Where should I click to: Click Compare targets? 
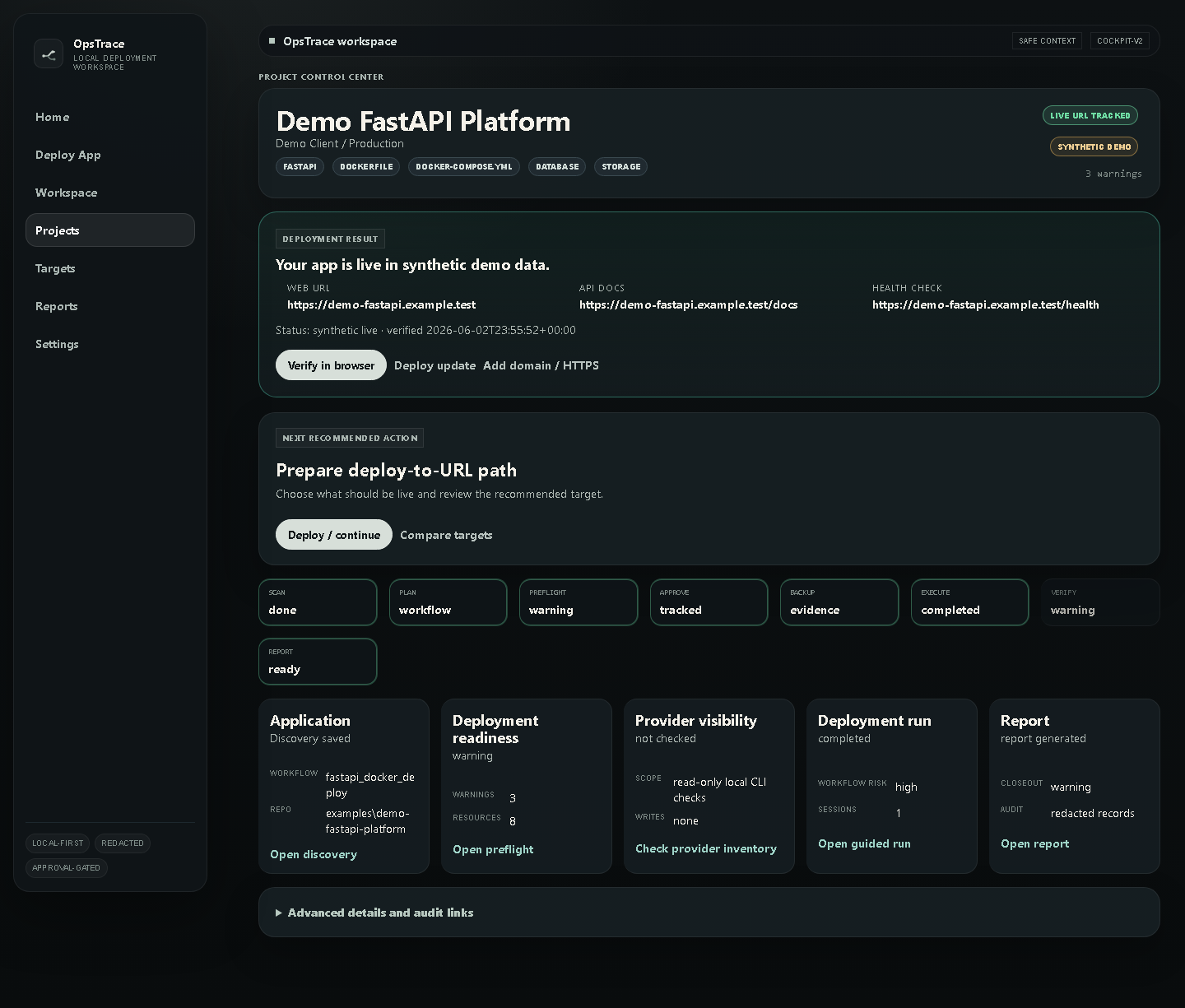[446, 535]
